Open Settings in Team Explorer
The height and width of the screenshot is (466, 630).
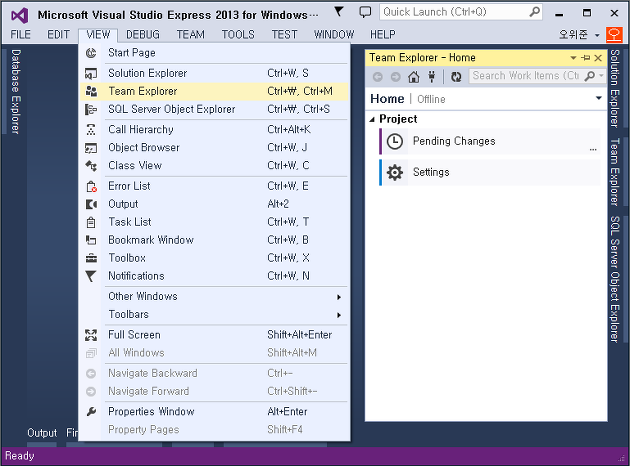click(x=489, y=172)
